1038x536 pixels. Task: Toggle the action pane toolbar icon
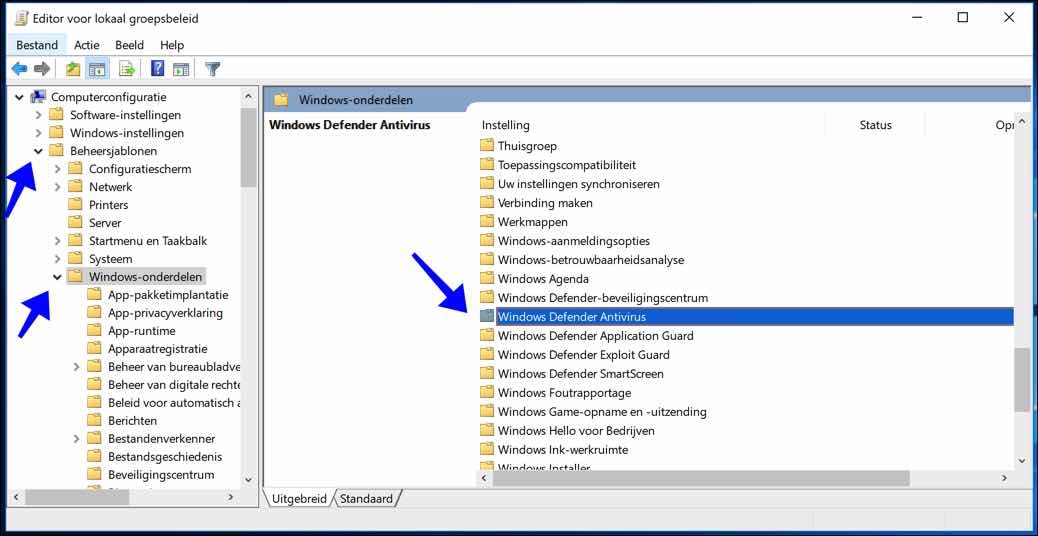tap(181, 69)
